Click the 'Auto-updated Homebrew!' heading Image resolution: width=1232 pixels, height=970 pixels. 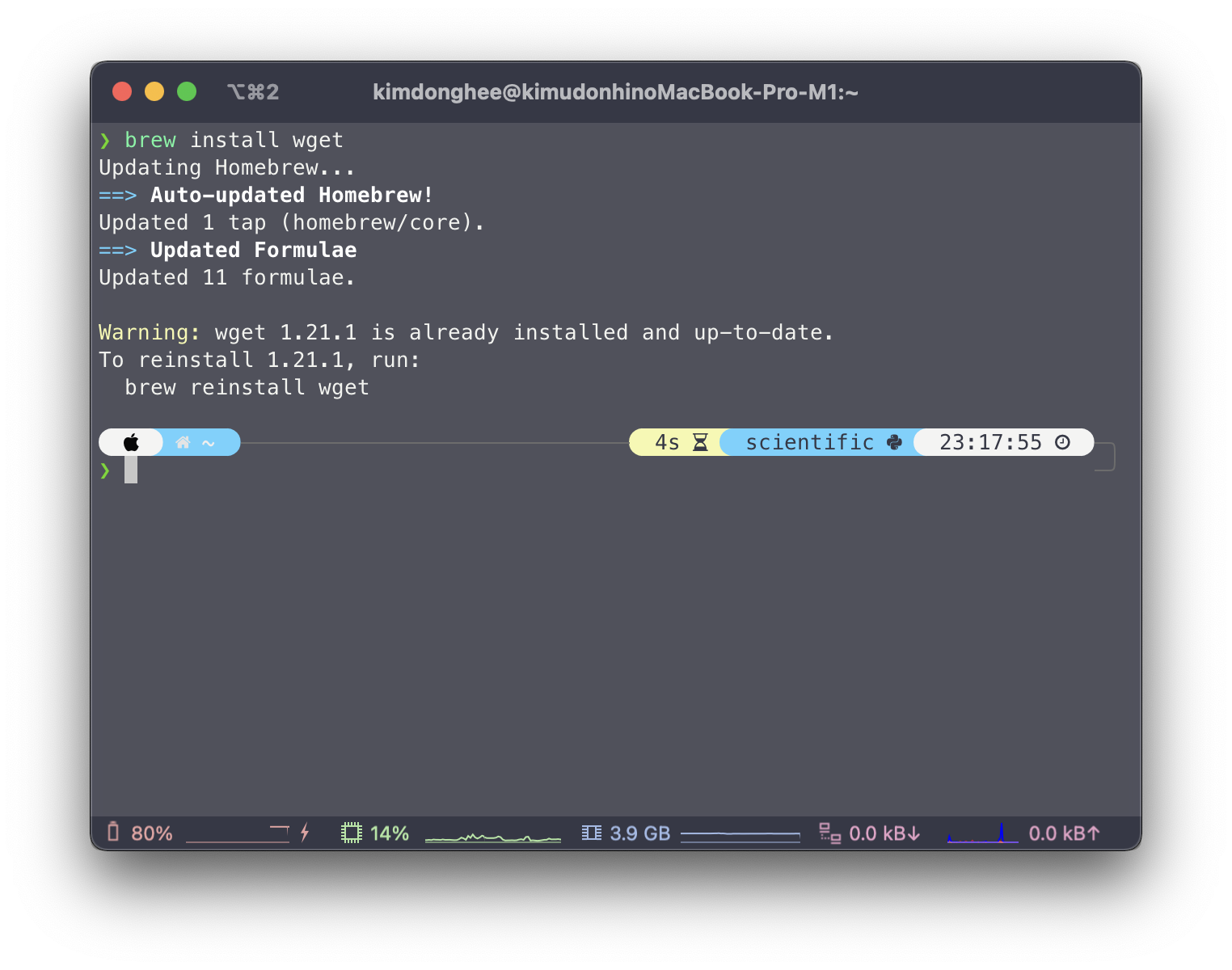click(292, 195)
